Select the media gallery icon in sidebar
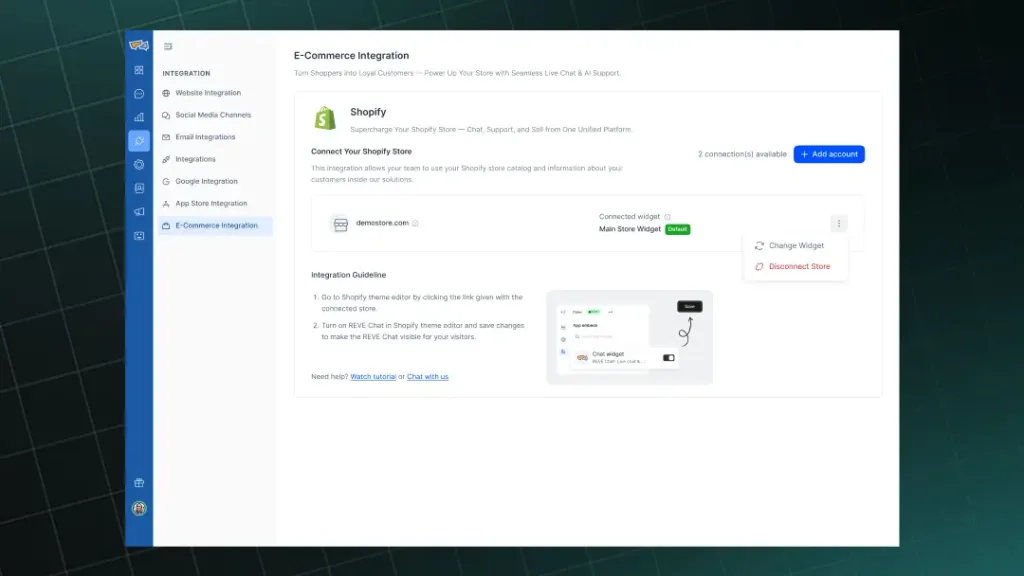The image size is (1024, 576). click(x=139, y=188)
